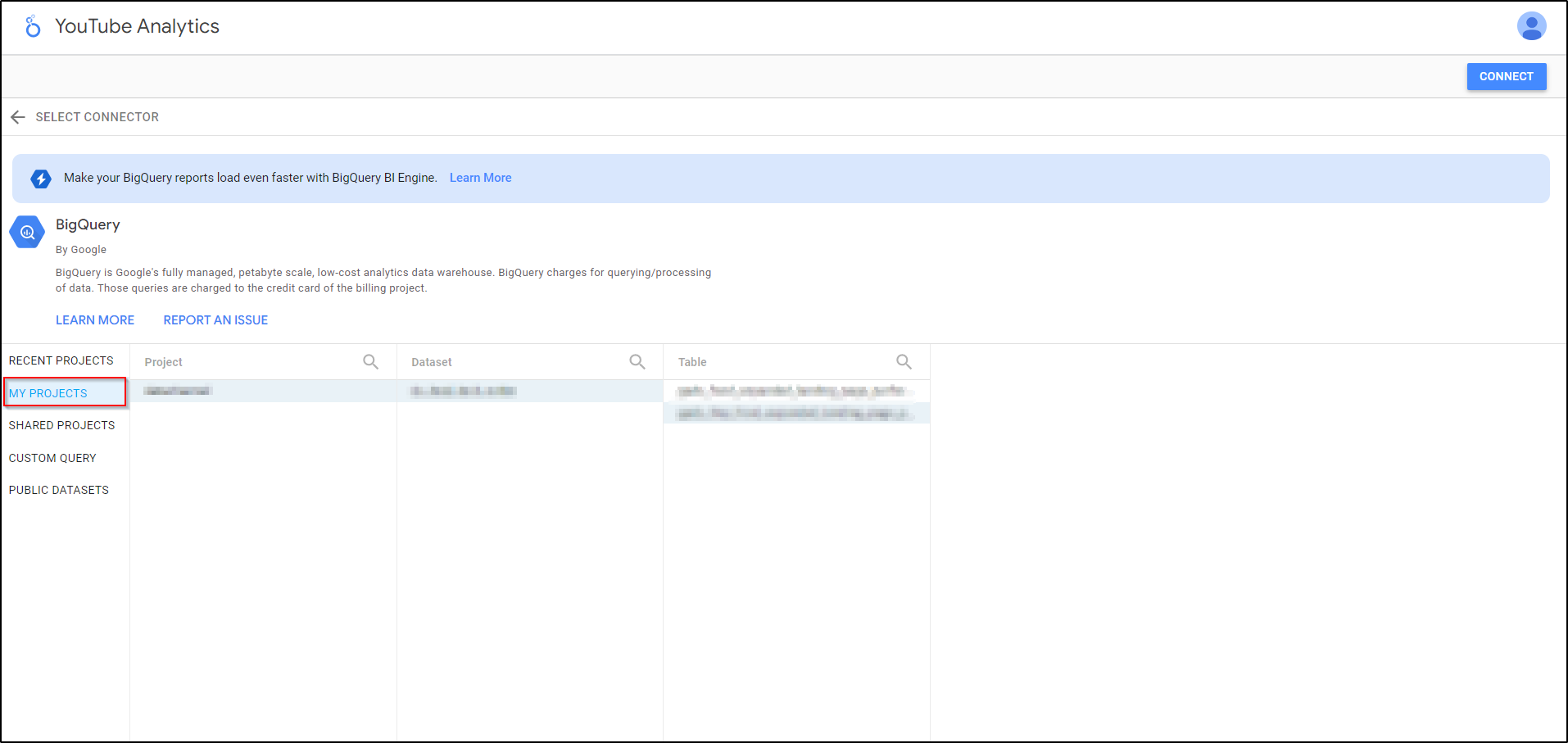Switch to SHARED PROJECTS tab
This screenshot has height=743, width=1568.
tap(62, 425)
